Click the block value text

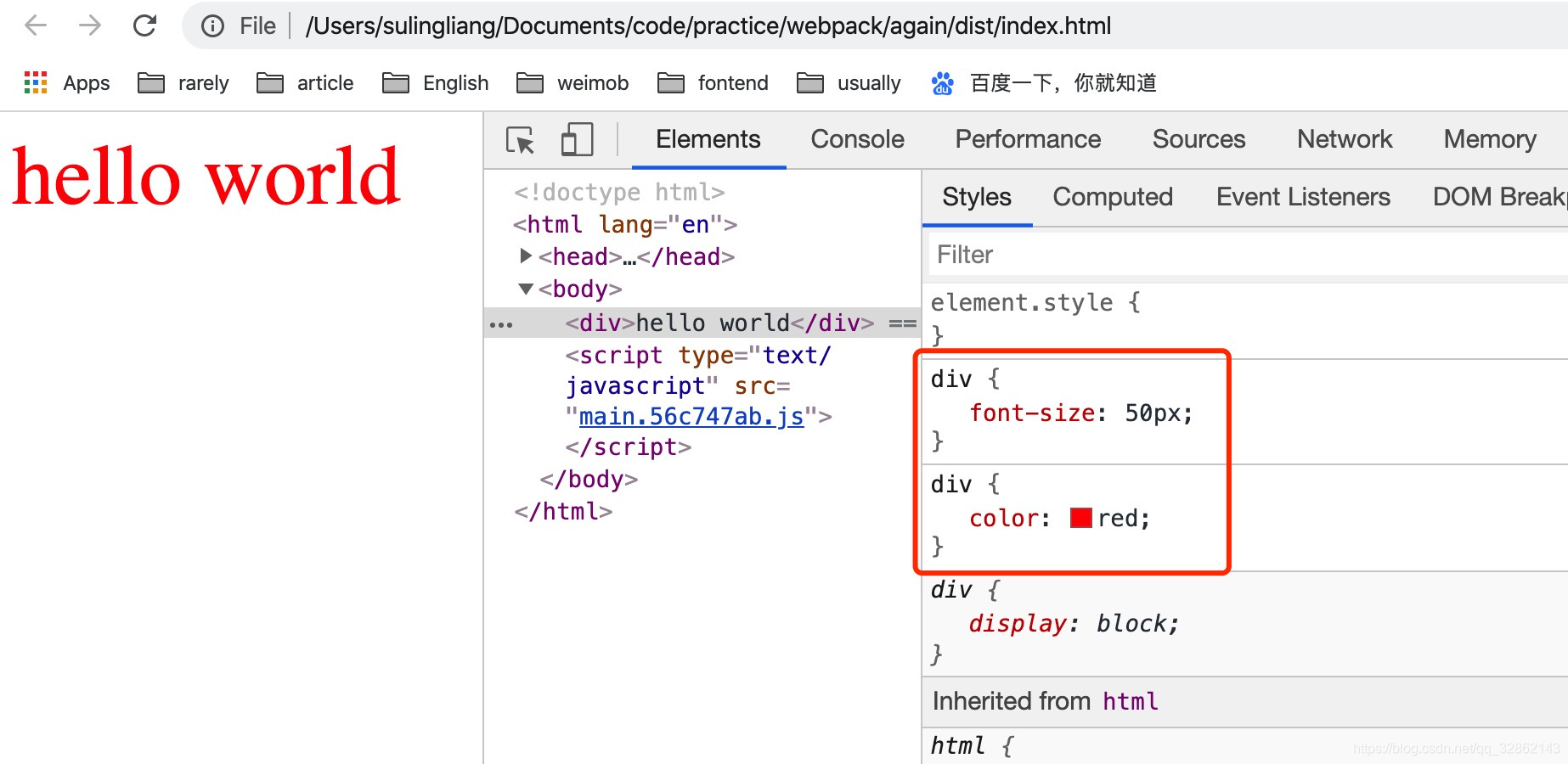coord(1131,624)
